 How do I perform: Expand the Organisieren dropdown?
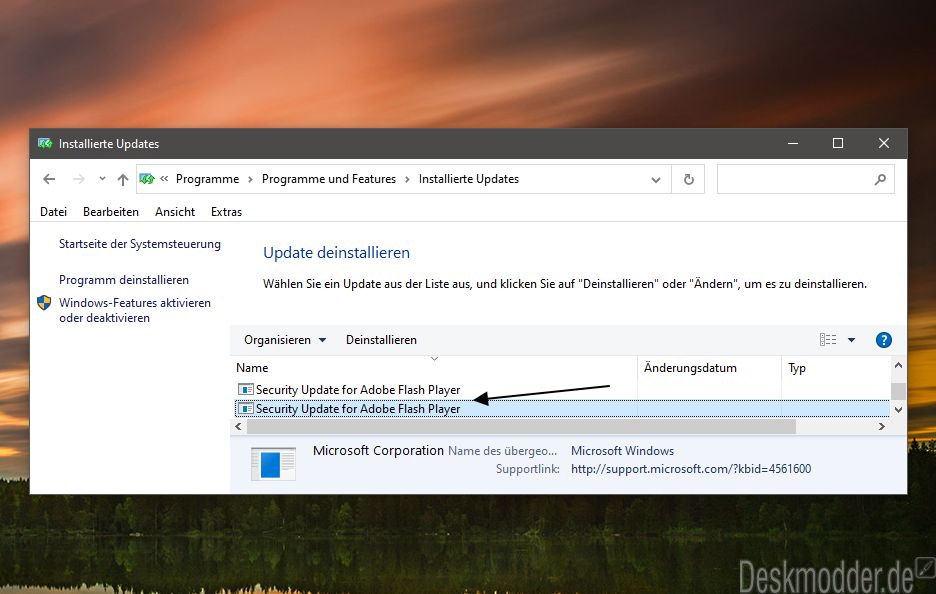(285, 340)
